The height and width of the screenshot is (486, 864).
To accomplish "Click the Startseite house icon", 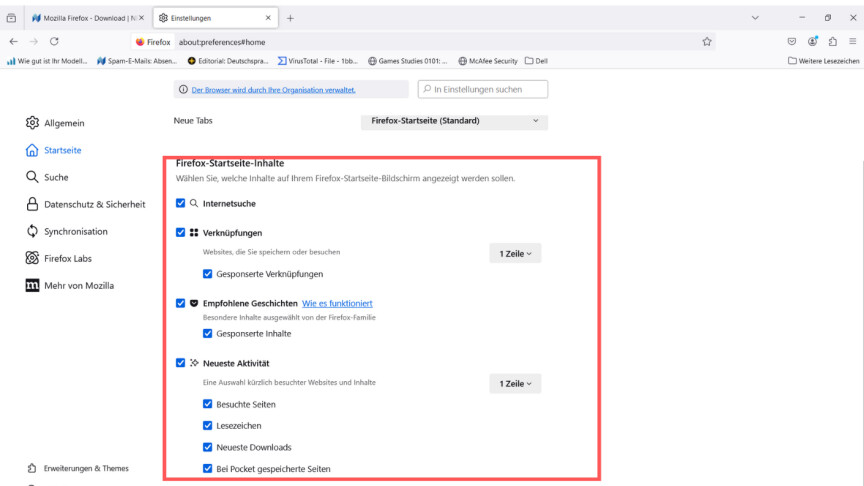I will click(32, 150).
